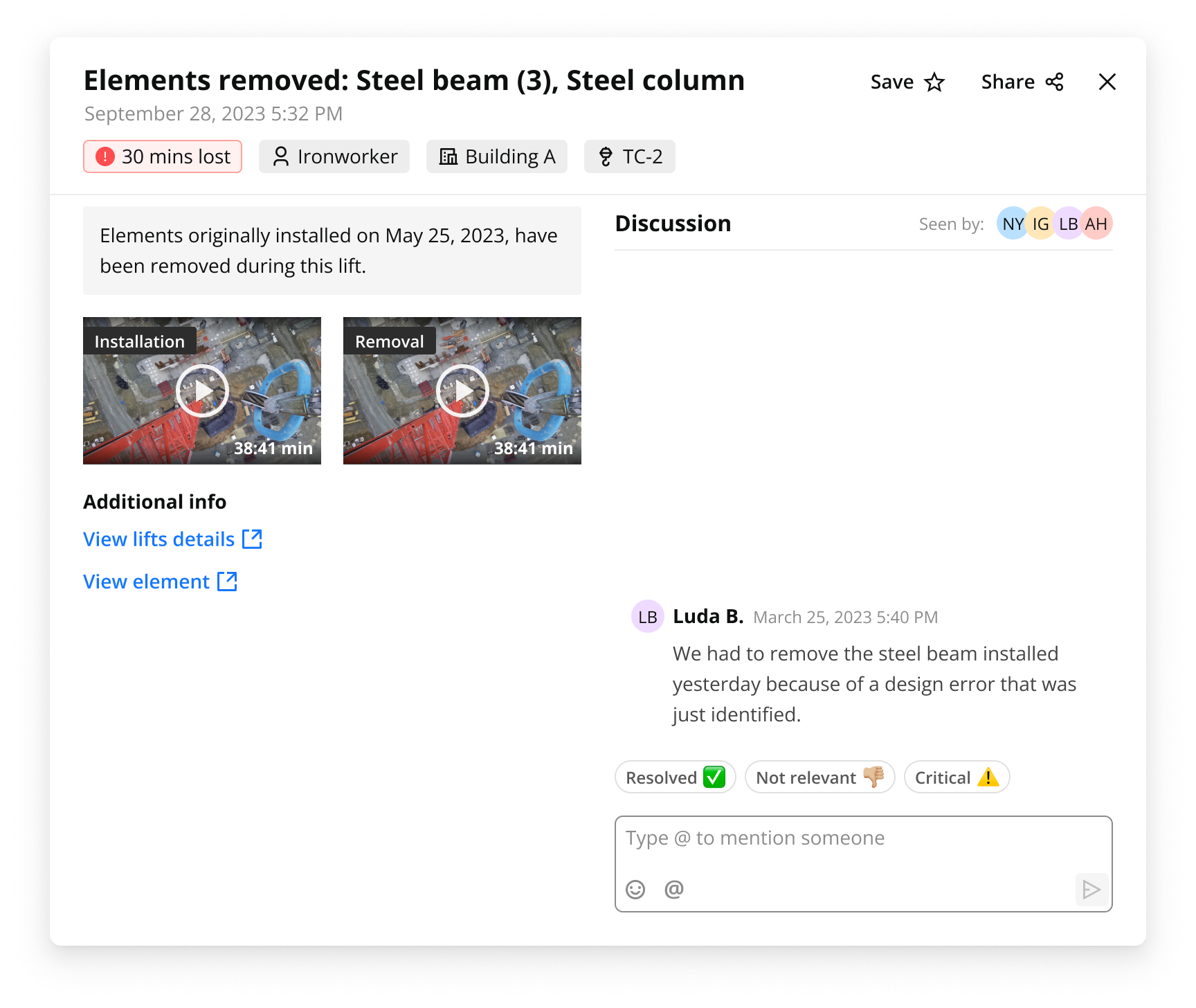The height and width of the screenshot is (1008, 1196).
Task: Select the TC-2 crane tag
Action: (630, 156)
